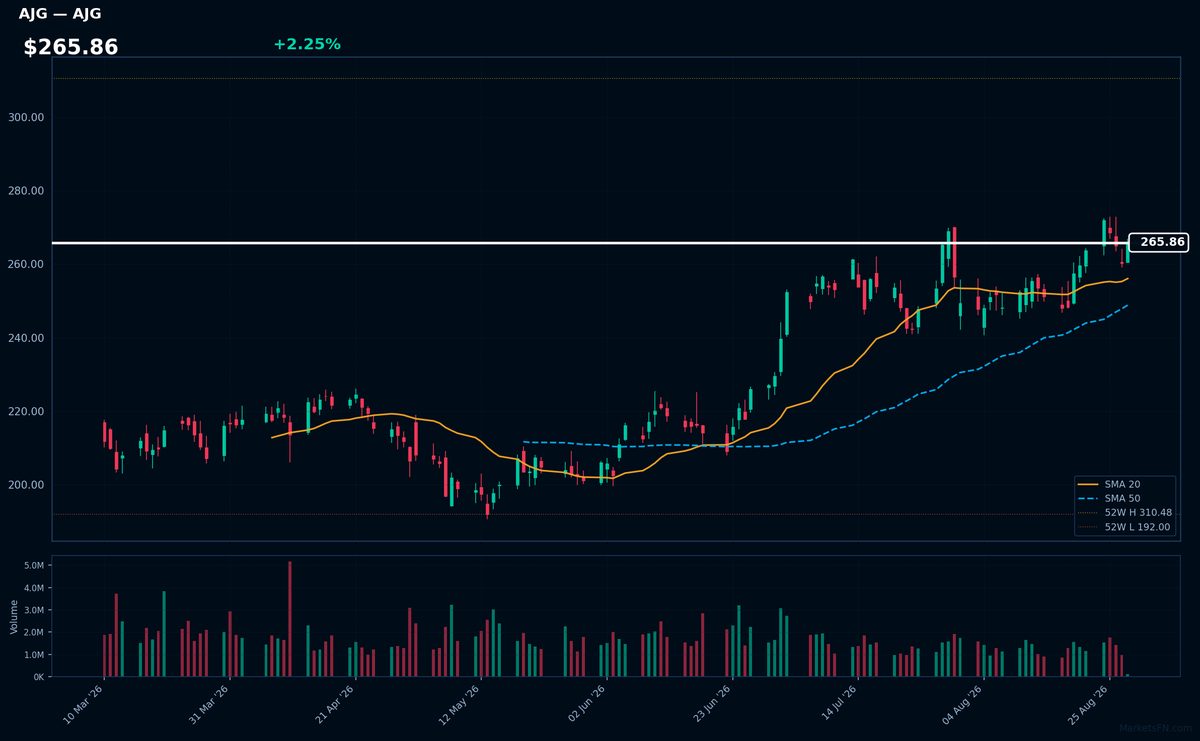This screenshot has width=1200, height=741.
Task: Click the 04 Aug '26 date label
Action: (962, 704)
